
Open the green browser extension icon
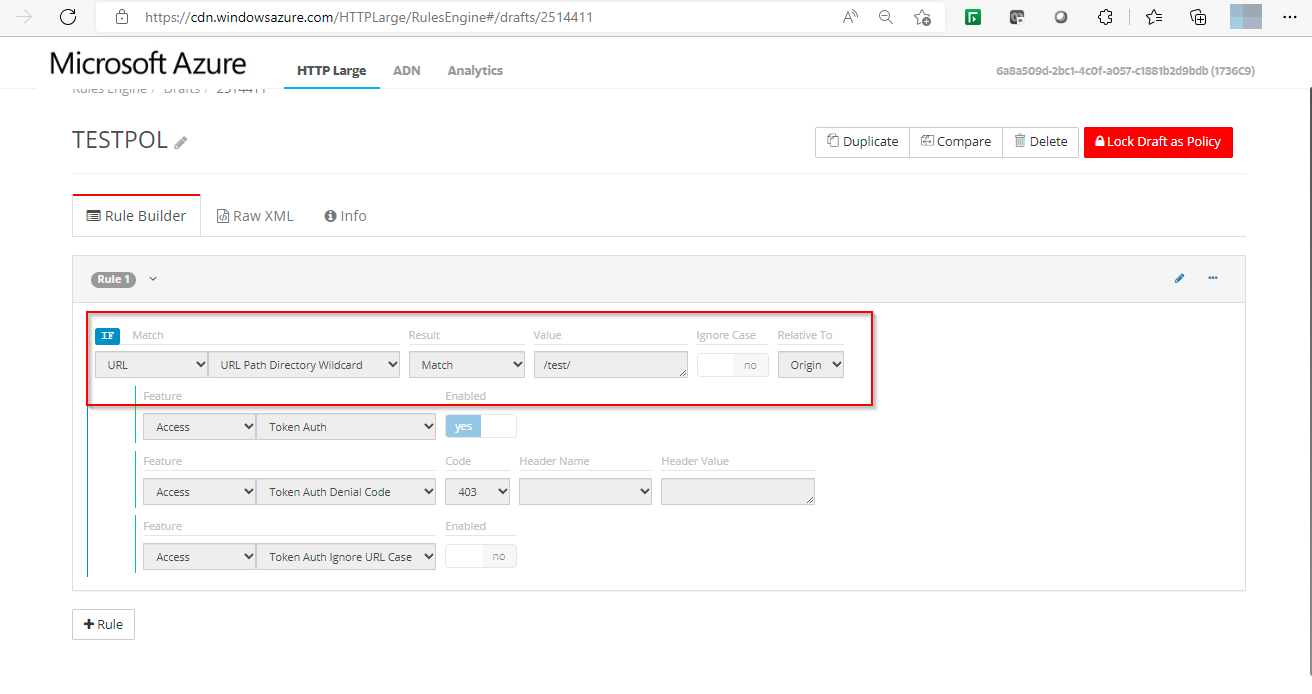972,17
